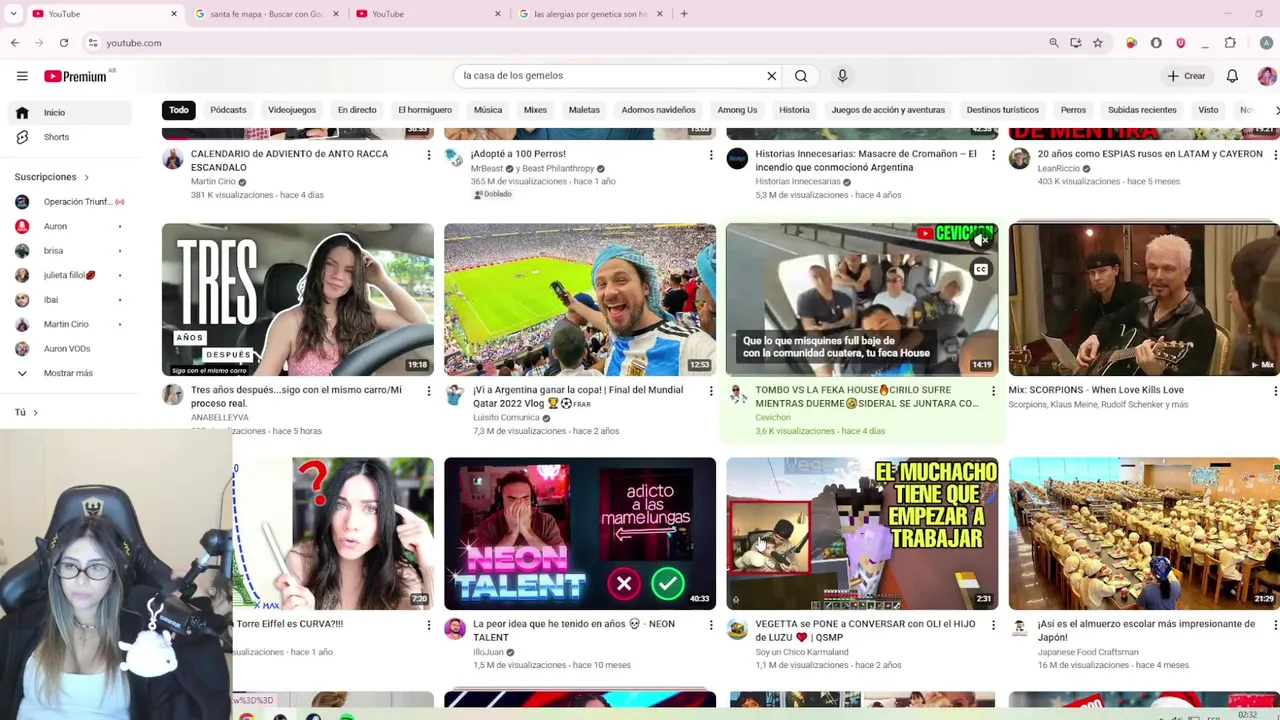Open options for Luisito Comunica video

click(x=711, y=391)
